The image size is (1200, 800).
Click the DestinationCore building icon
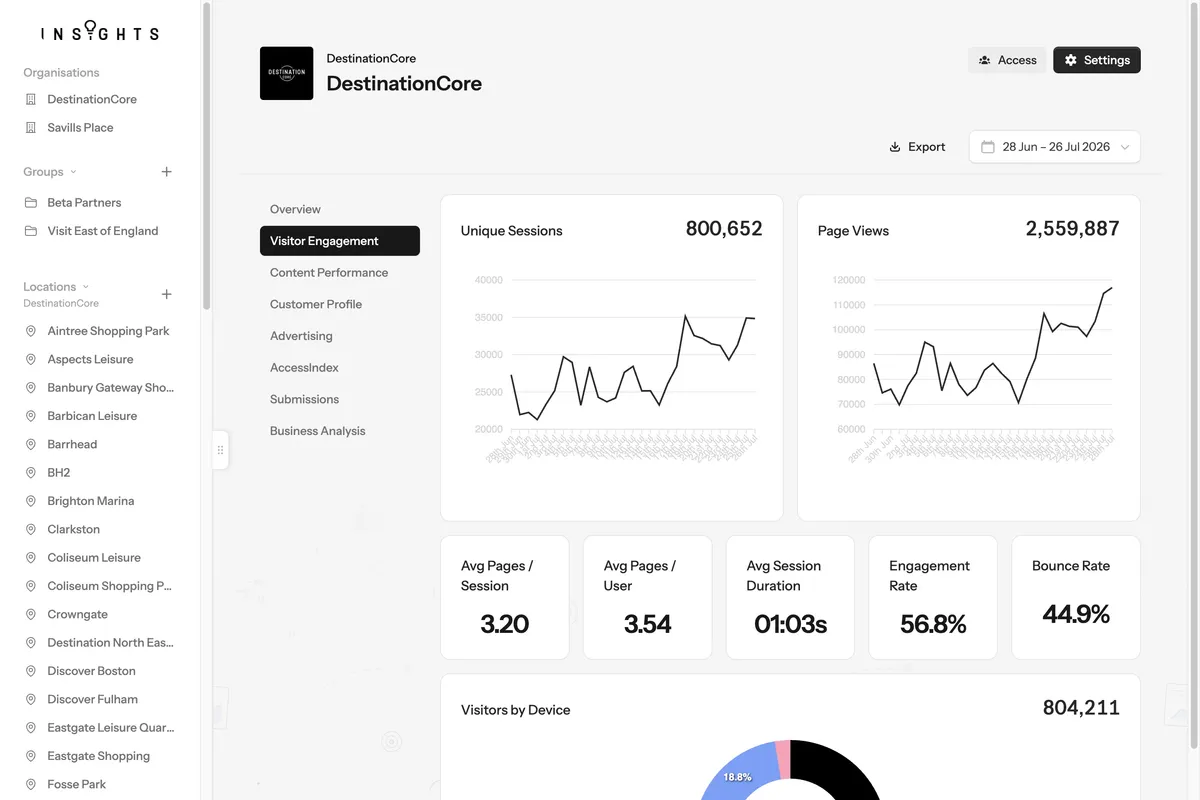pos(31,99)
